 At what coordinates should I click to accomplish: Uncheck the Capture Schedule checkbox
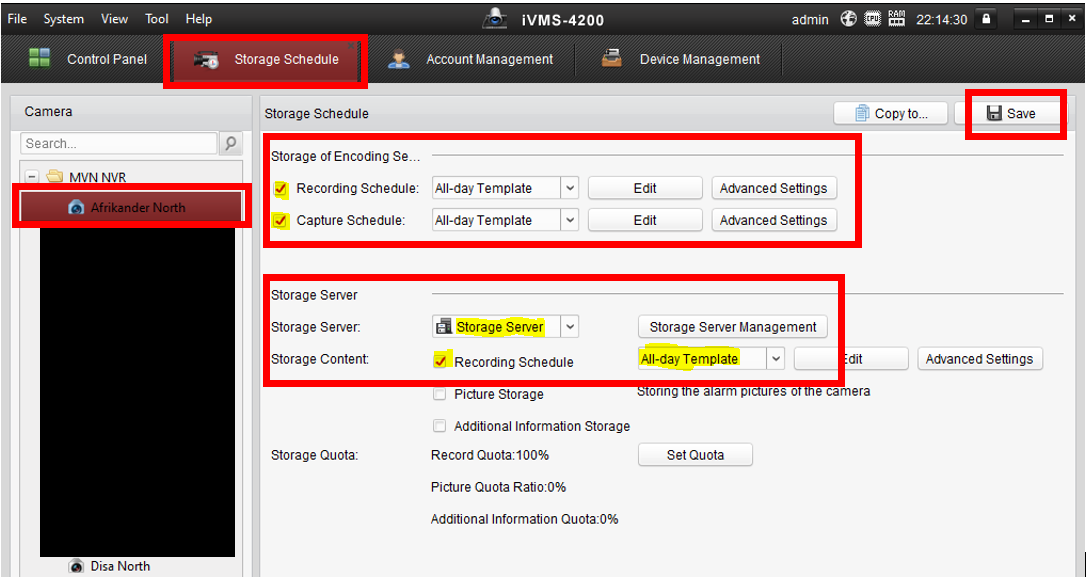click(x=281, y=221)
